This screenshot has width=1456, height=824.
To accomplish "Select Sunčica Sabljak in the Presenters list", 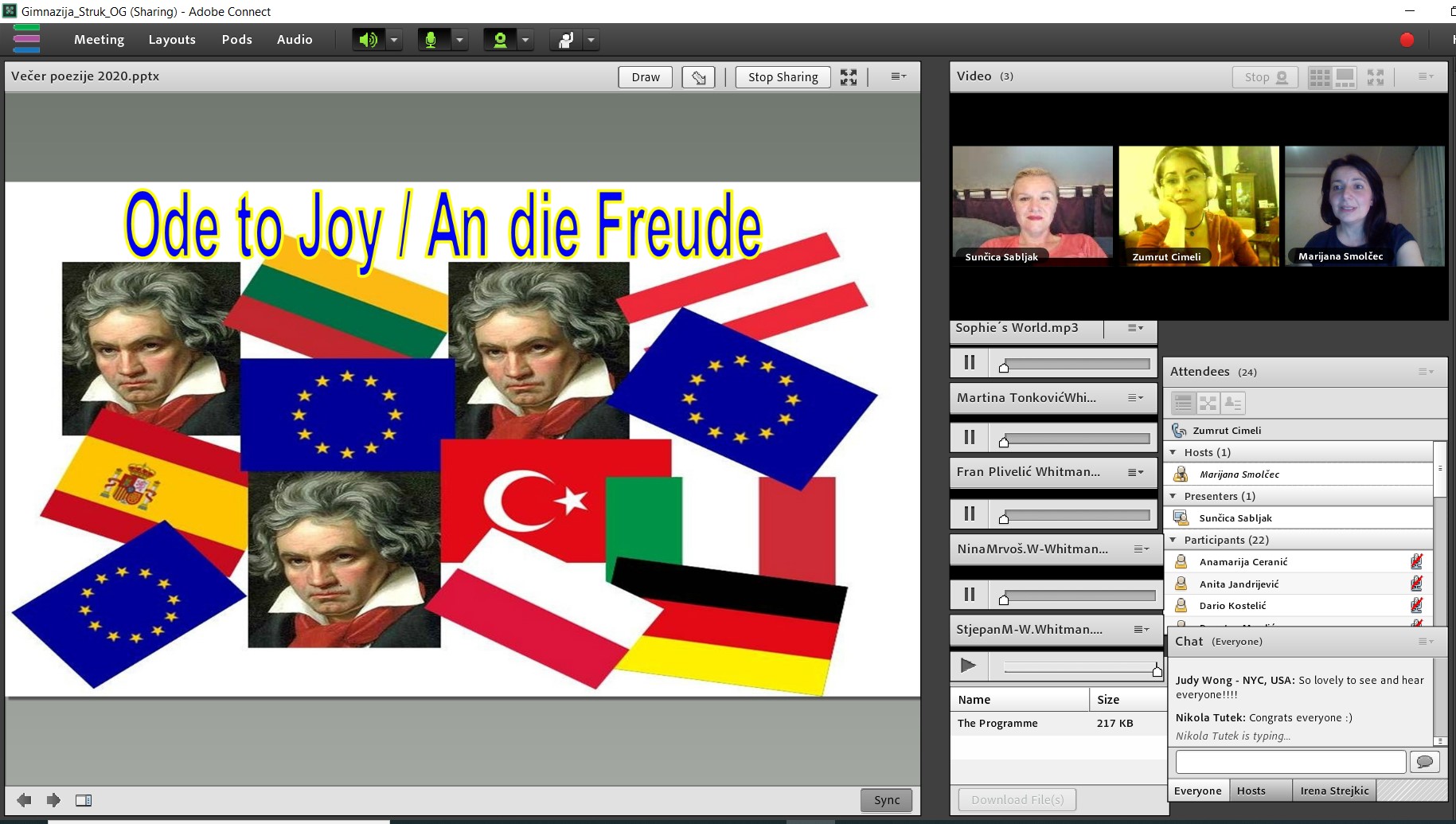I will click(x=1300, y=518).
